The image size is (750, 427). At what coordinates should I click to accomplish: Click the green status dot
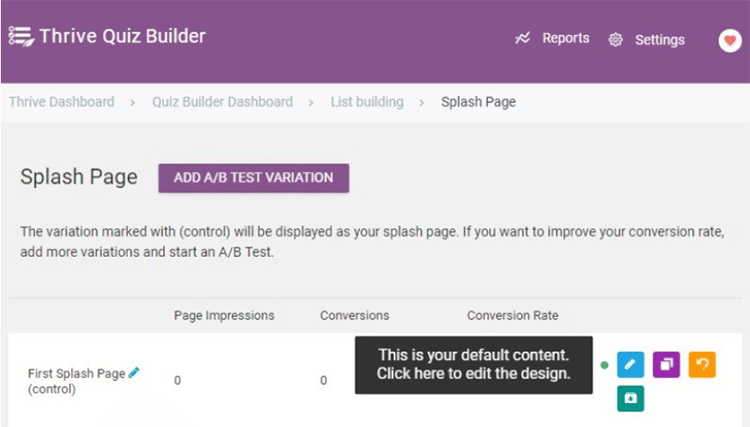coord(604,365)
